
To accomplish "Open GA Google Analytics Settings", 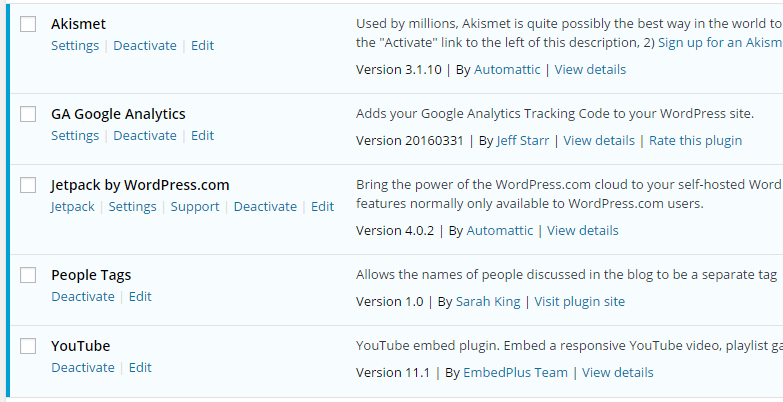I will tap(75, 136).
